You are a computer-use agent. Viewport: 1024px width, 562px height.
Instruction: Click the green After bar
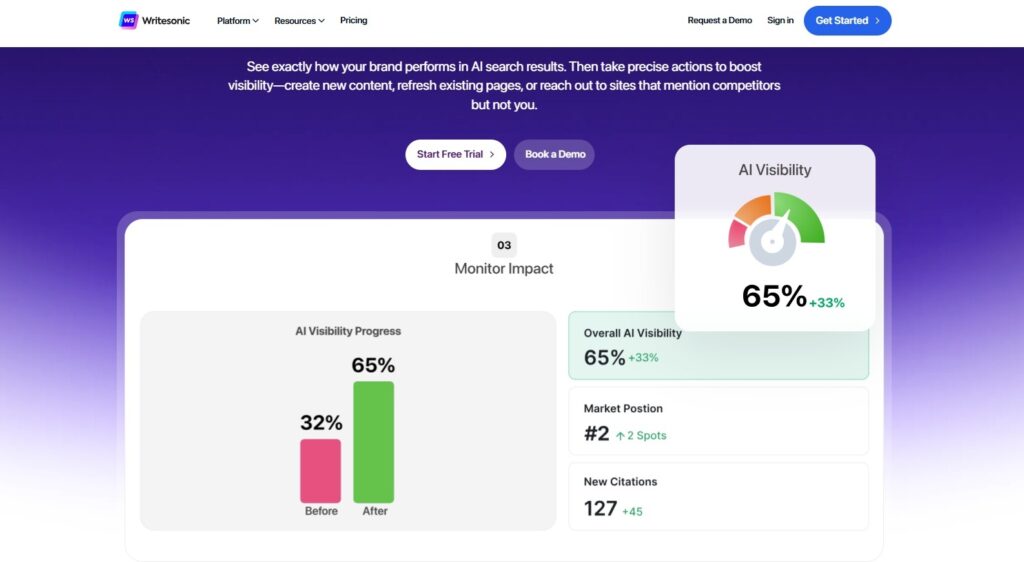point(373,441)
